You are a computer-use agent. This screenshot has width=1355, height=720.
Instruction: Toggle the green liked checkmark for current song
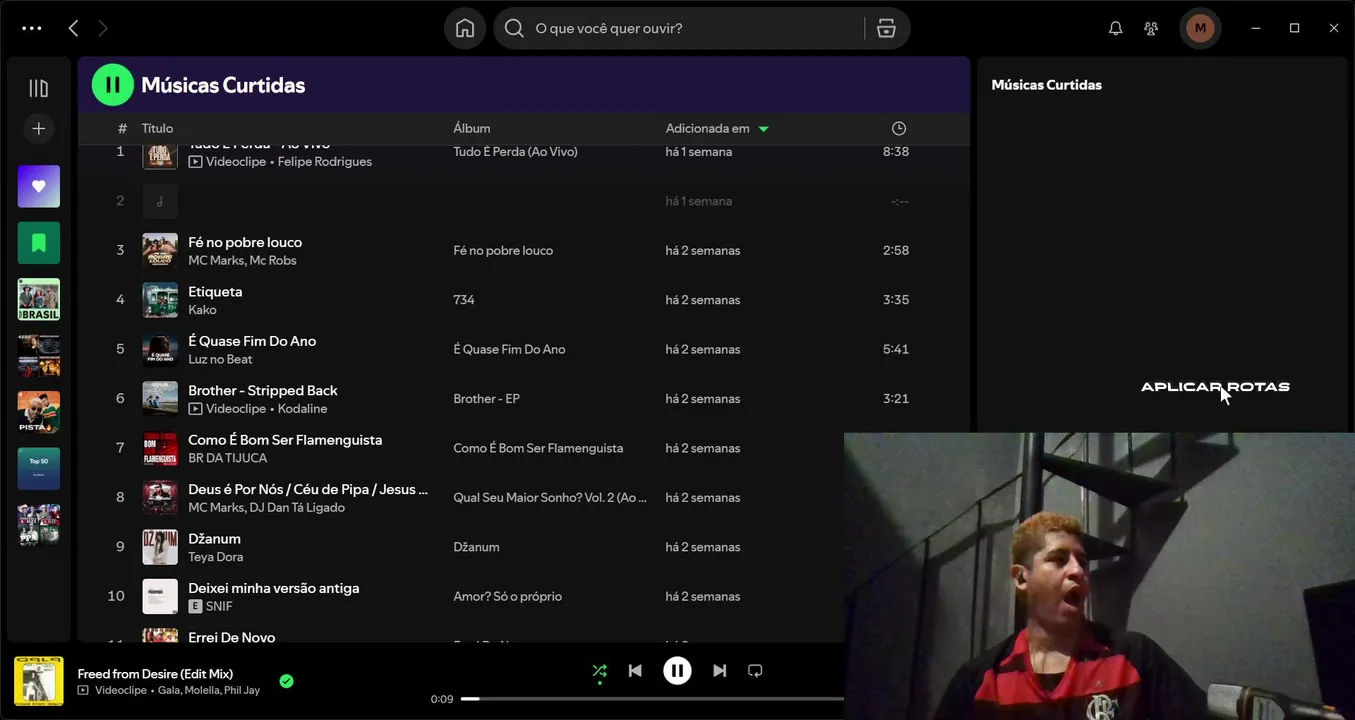(286, 681)
